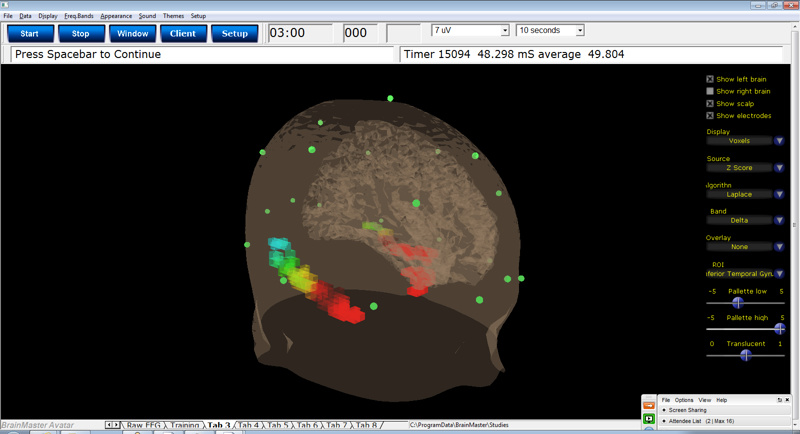Click the blue Start button
This screenshot has width=800, height=434.
(30, 34)
